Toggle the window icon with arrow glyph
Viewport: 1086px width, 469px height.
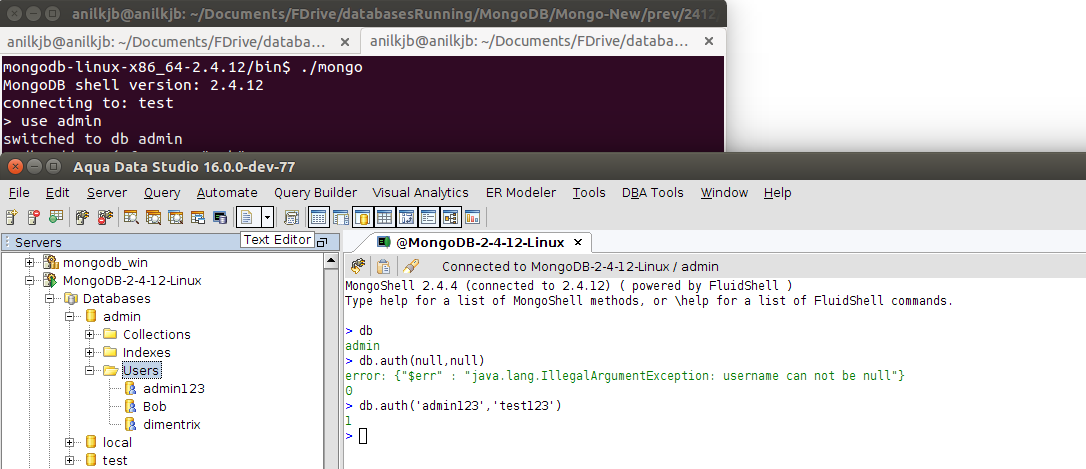click(407, 217)
